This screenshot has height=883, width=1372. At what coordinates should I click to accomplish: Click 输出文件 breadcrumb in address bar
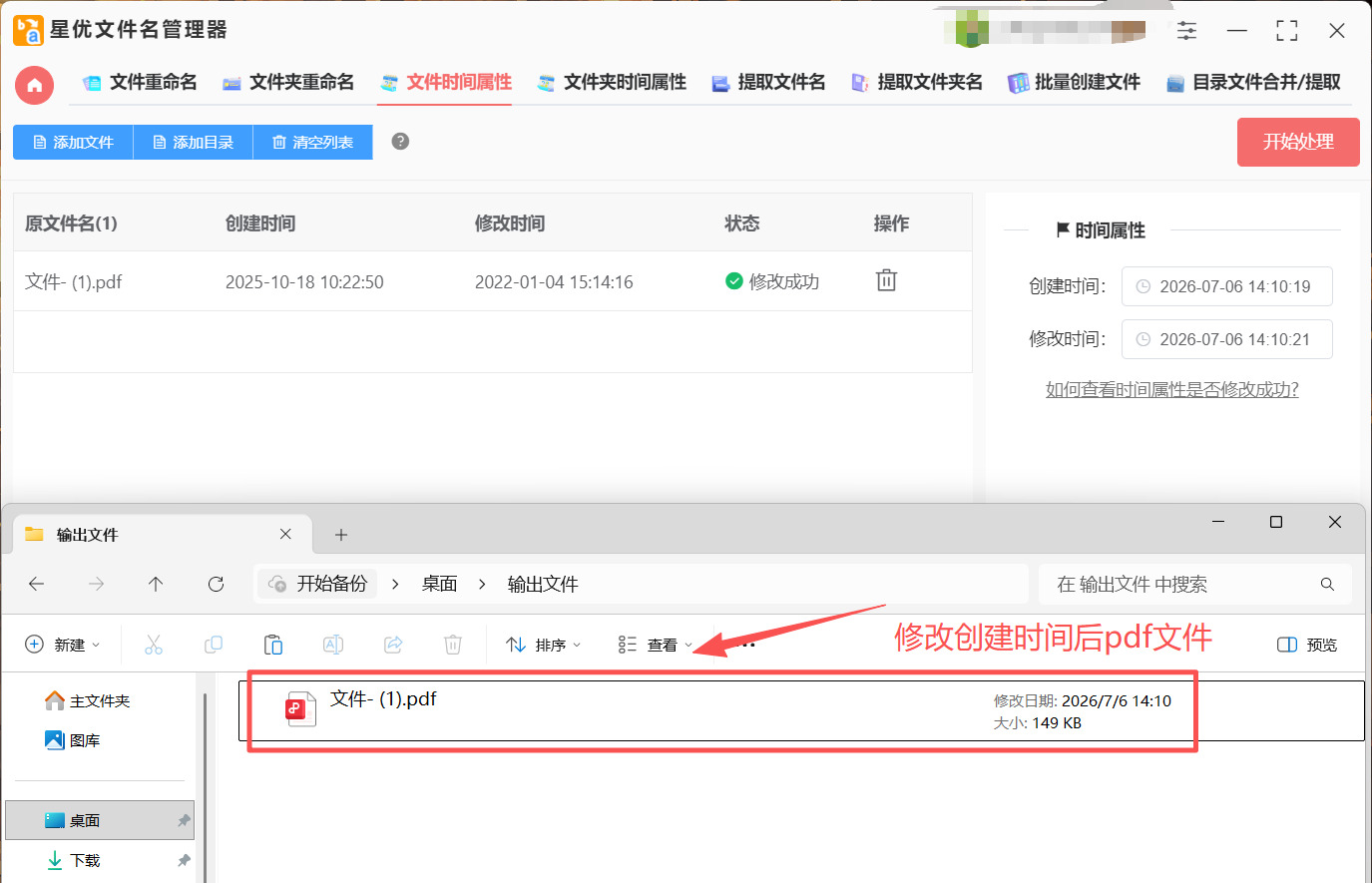(543, 585)
